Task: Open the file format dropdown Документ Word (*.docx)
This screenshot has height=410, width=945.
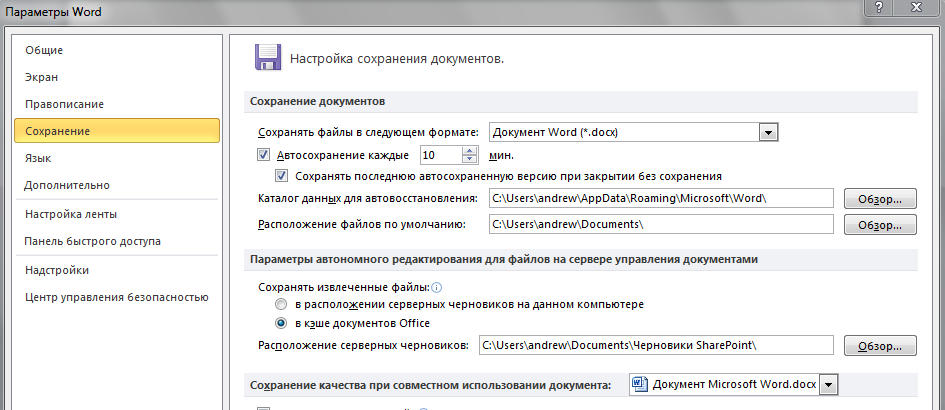Action: pos(633,132)
